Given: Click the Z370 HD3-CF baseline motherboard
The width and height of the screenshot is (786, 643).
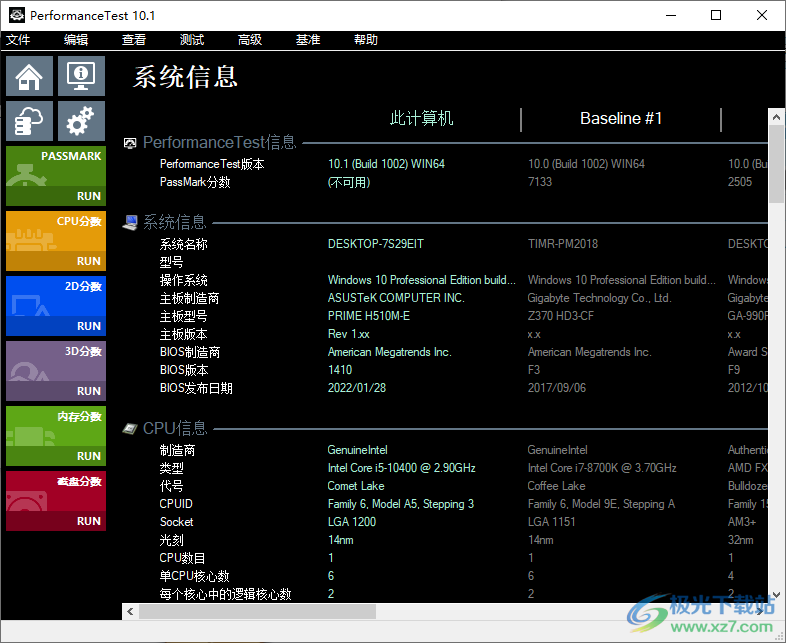Looking at the screenshot, I should [x=560, y=316].
